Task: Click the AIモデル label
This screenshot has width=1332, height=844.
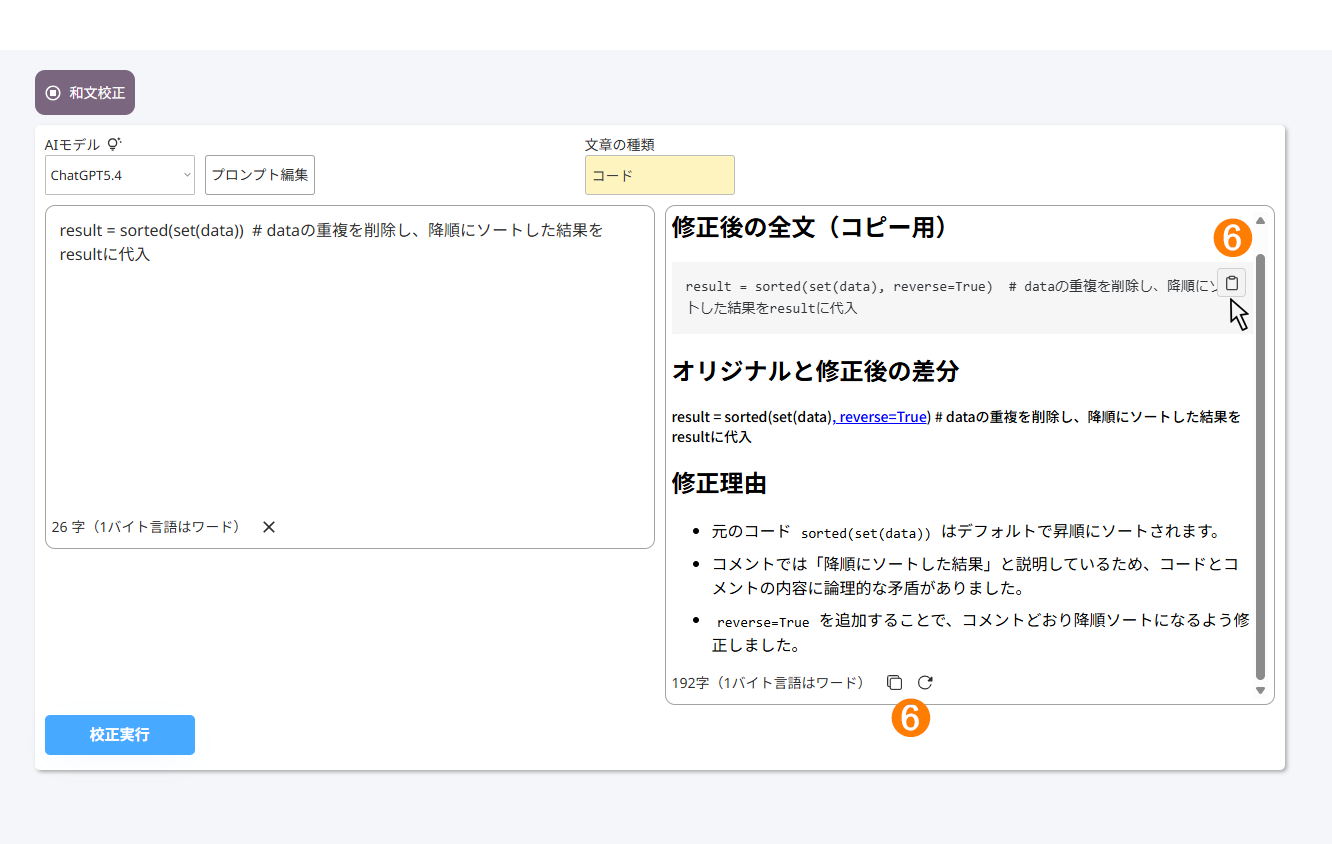Action: point(73,144)
